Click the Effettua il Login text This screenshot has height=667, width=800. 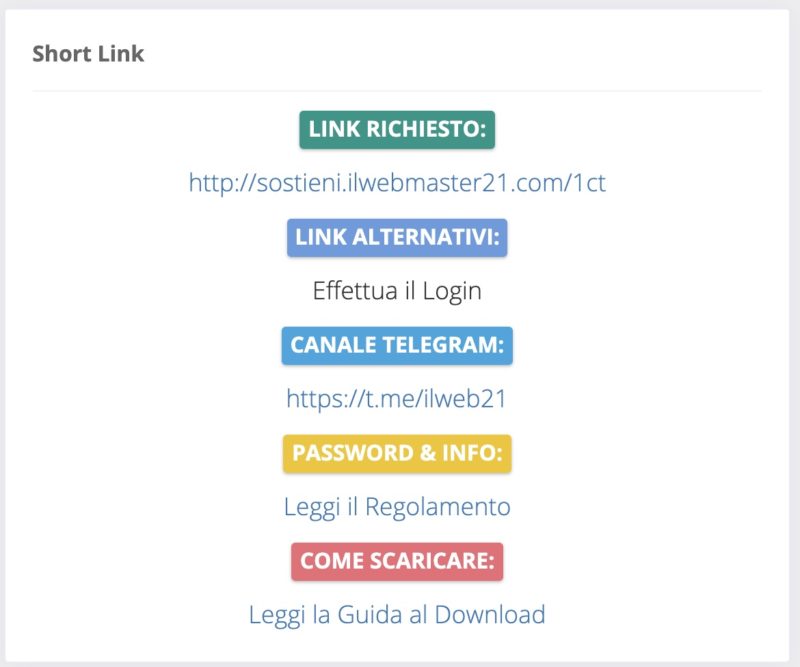tap(397, 292)
